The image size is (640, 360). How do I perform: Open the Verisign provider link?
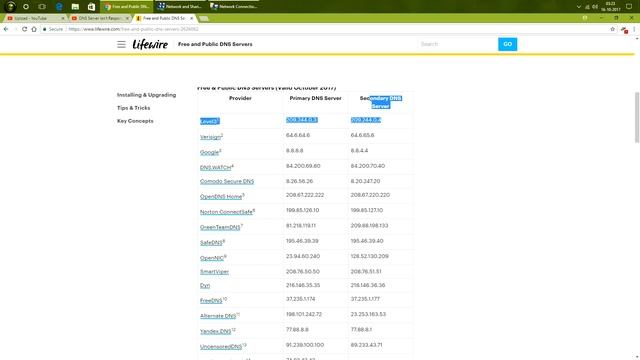click(x=210, y=137)
